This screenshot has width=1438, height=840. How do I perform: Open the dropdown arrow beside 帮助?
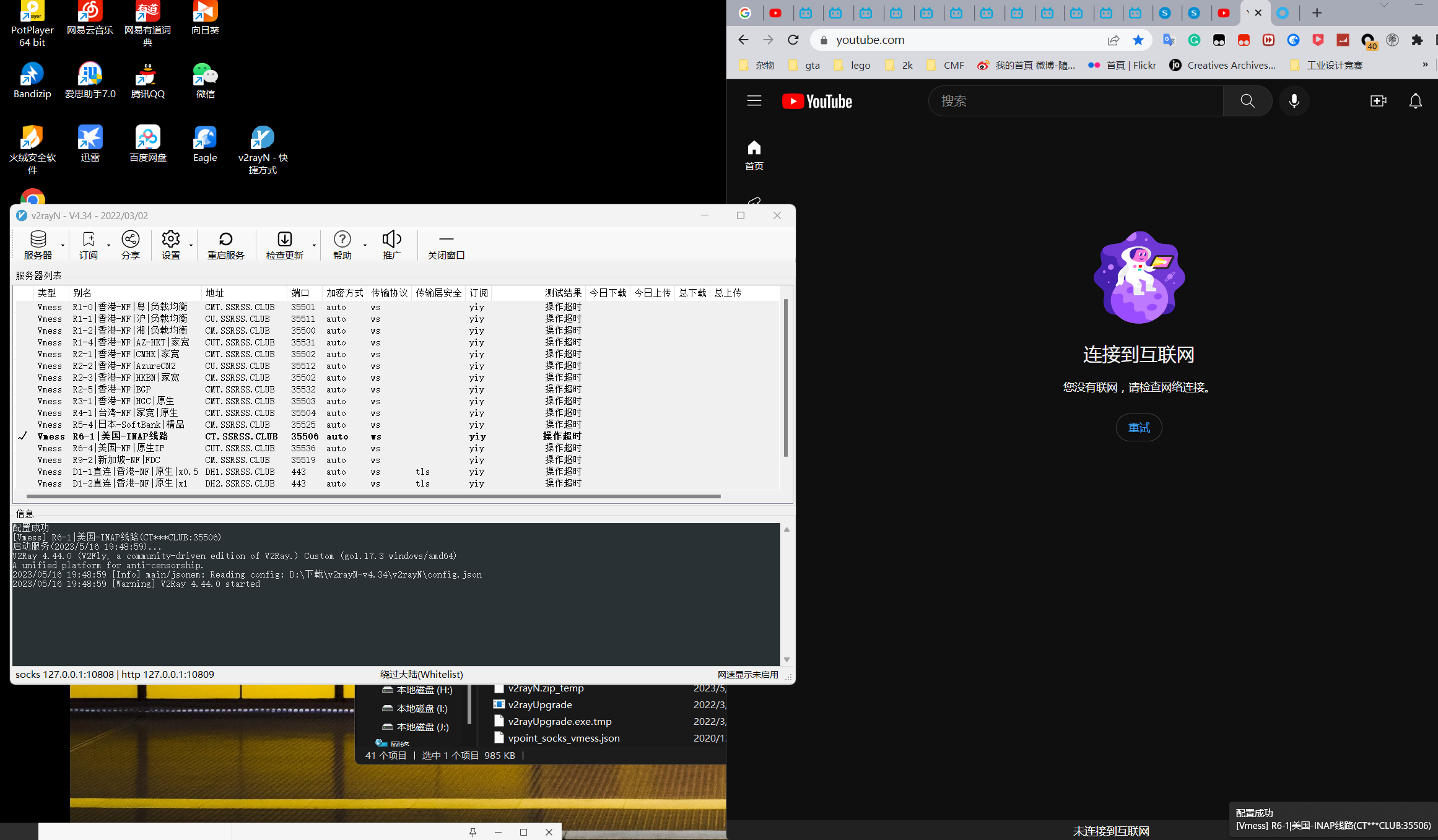[x=365, y=246]
